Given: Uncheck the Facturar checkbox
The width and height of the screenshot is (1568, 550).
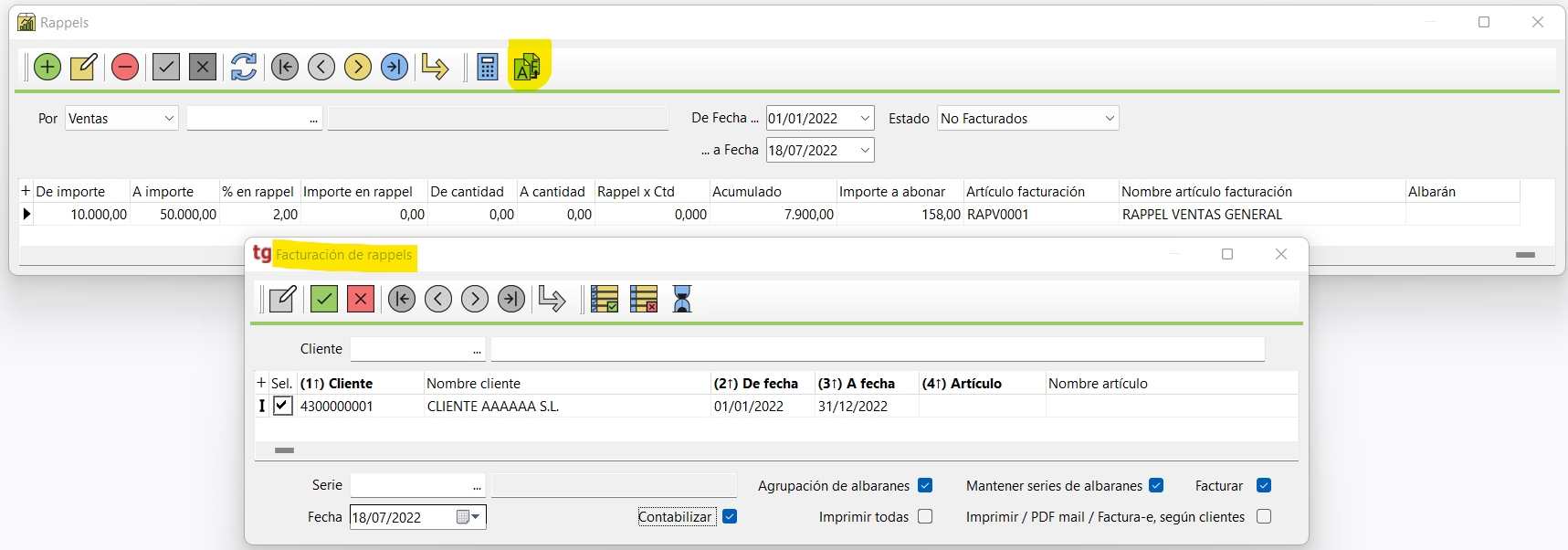Looking at the screenshot, I should [x=1264, y=485].
